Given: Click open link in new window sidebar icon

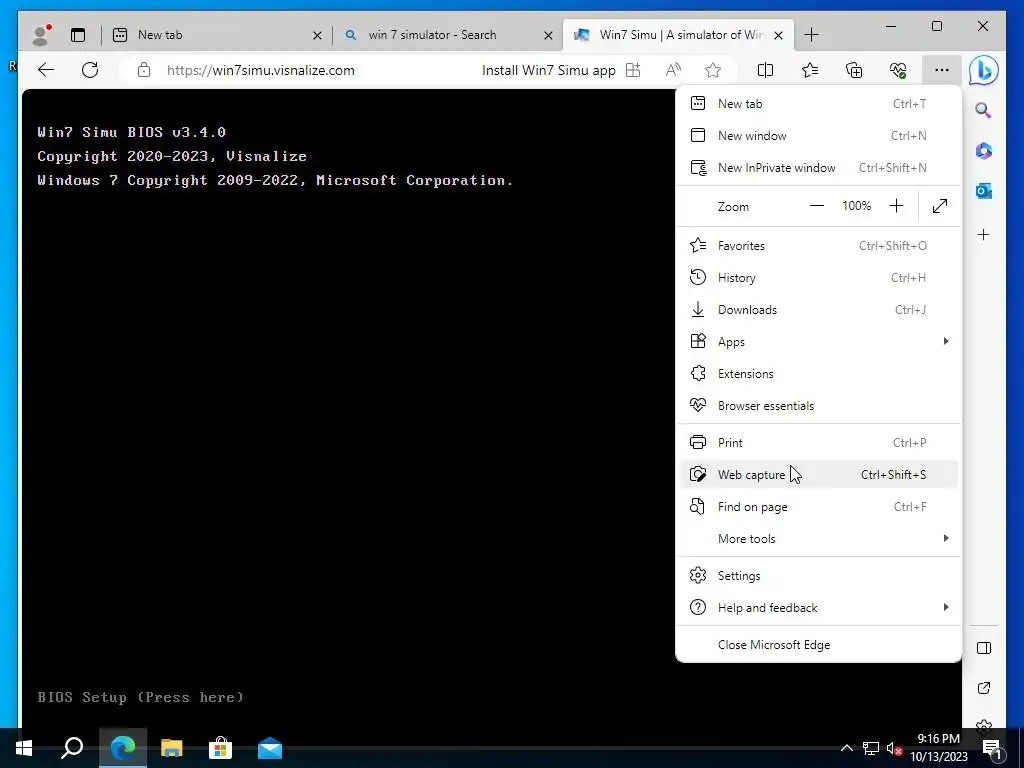Looking at the screenshot, I should click(x=984, y=688).
